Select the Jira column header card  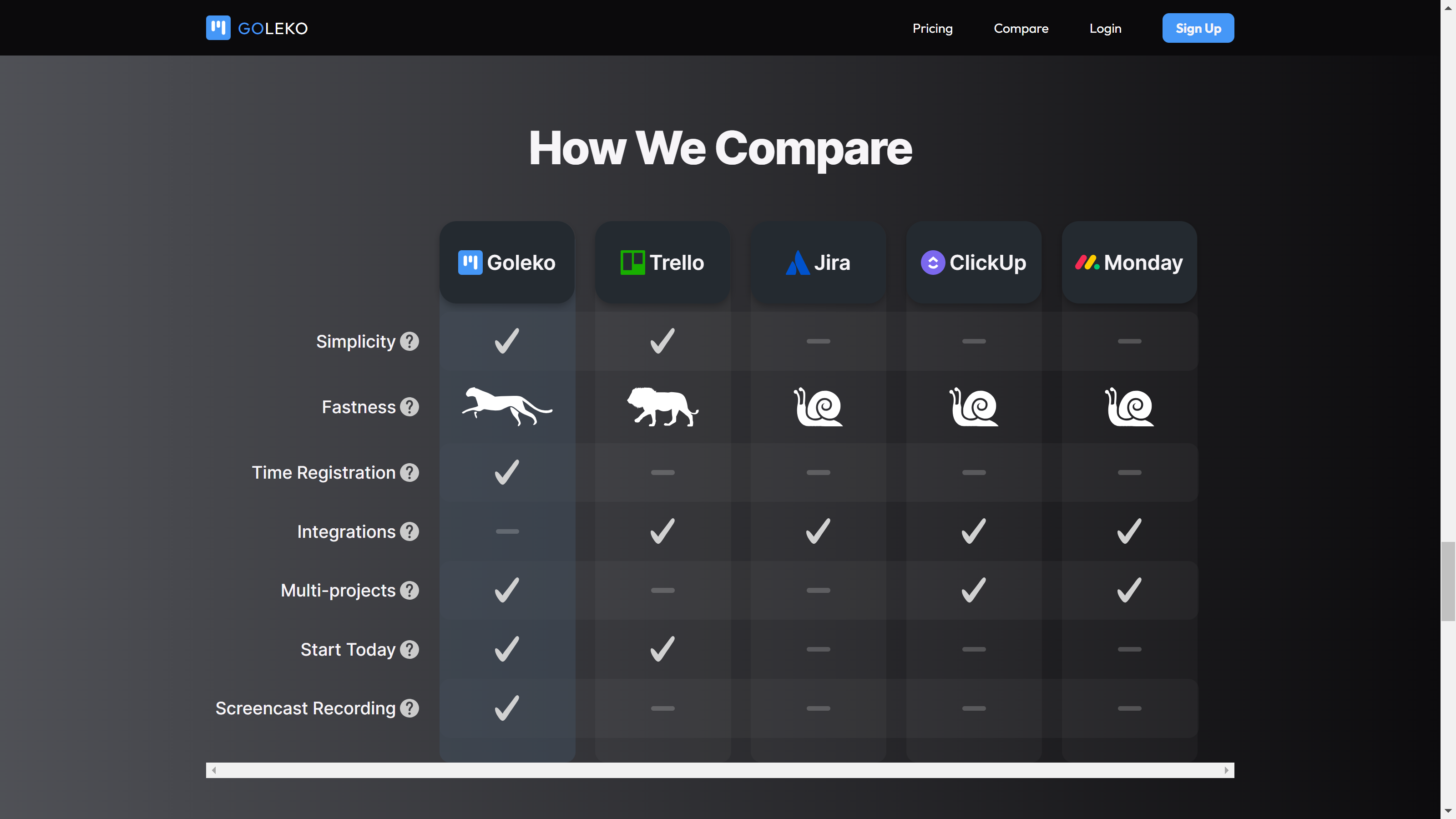(x=818, y=262)
